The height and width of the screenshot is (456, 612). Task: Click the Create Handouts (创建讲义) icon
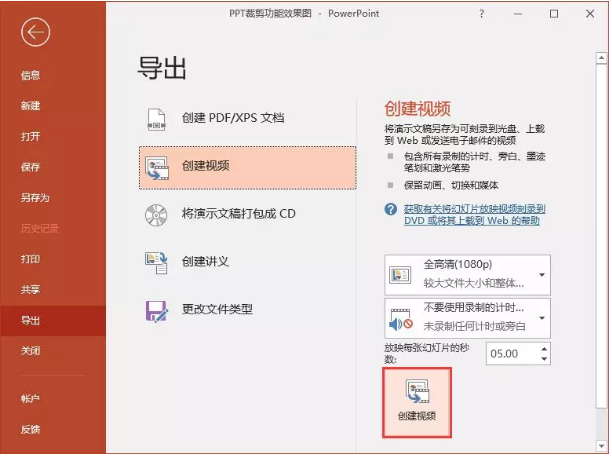pos(156,262)
